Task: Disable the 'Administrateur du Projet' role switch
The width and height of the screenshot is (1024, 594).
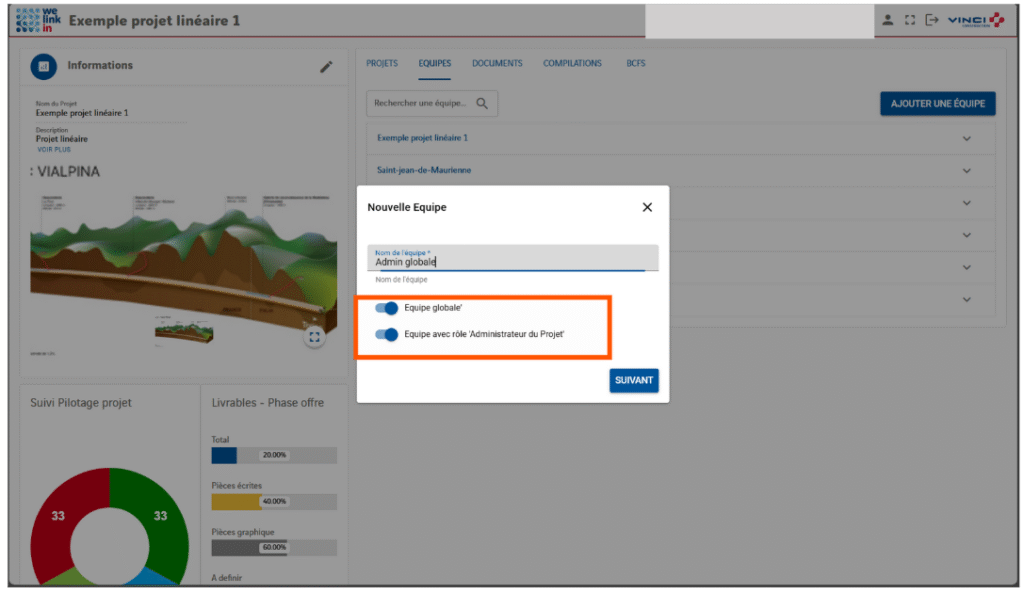Action: coord(386,334)
